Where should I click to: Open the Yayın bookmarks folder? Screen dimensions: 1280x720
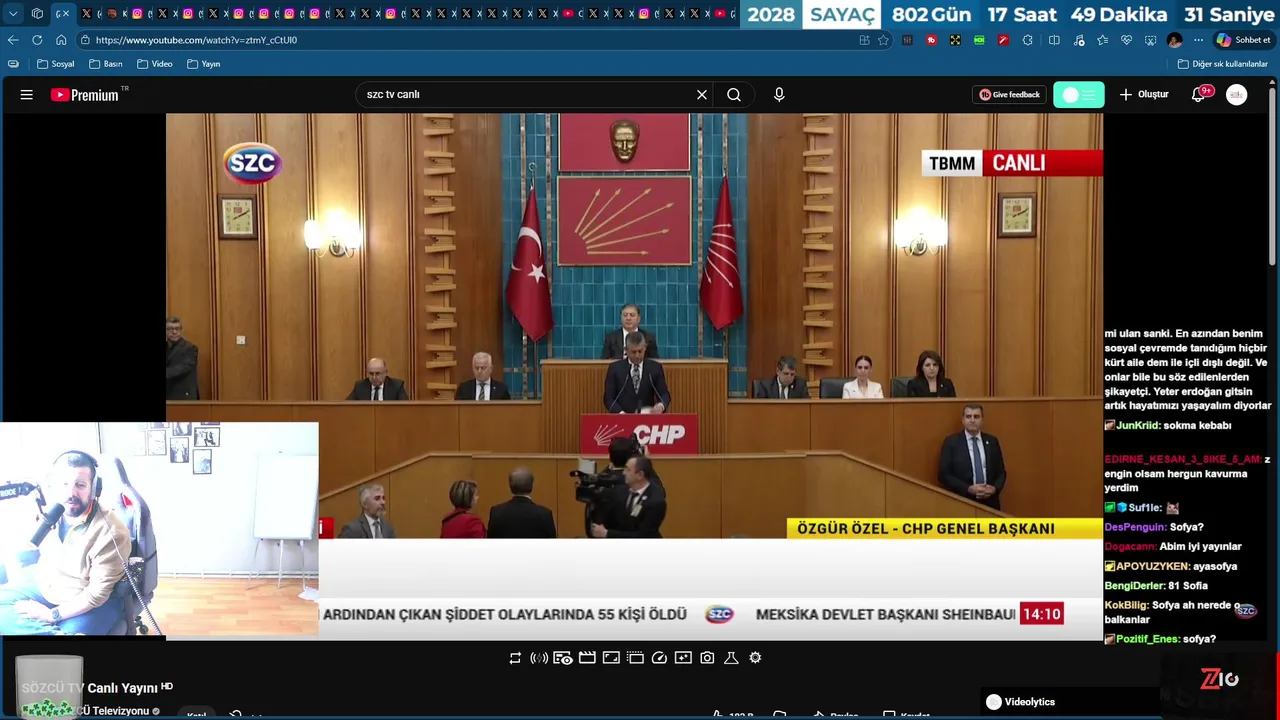(204, 64)
